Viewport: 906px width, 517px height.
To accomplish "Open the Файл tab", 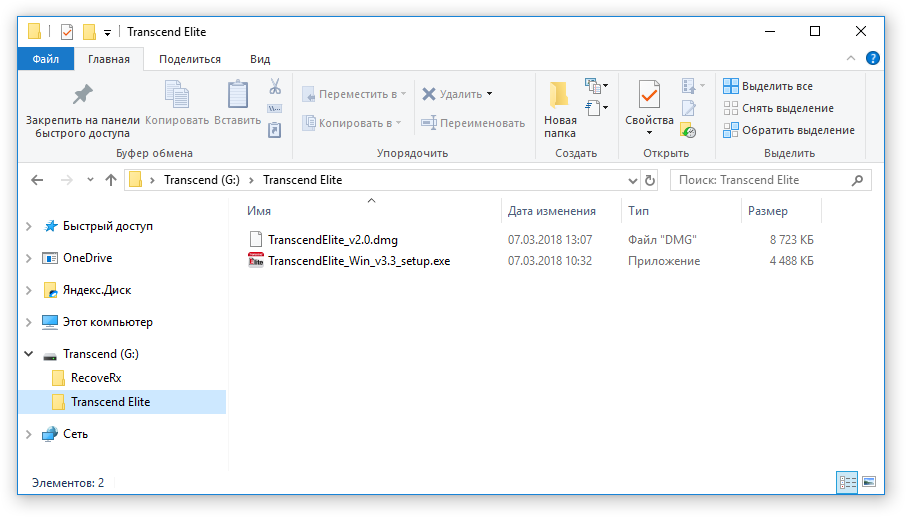I will coord(46,59).
